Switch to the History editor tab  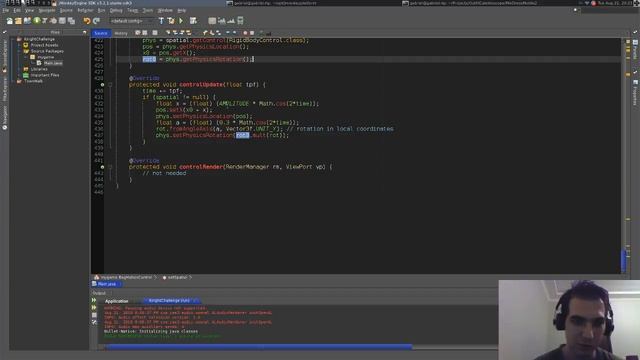click(x=121, y=33)
